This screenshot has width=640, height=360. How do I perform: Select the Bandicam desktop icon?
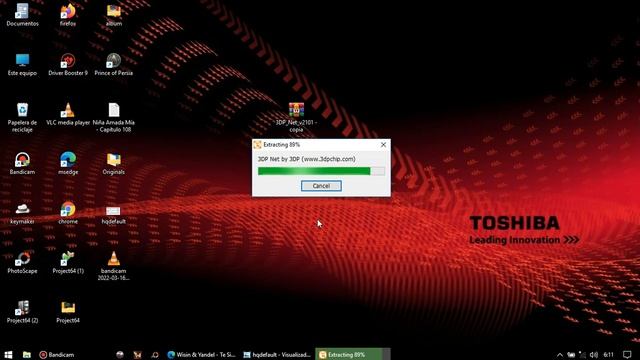coord(22,163)
